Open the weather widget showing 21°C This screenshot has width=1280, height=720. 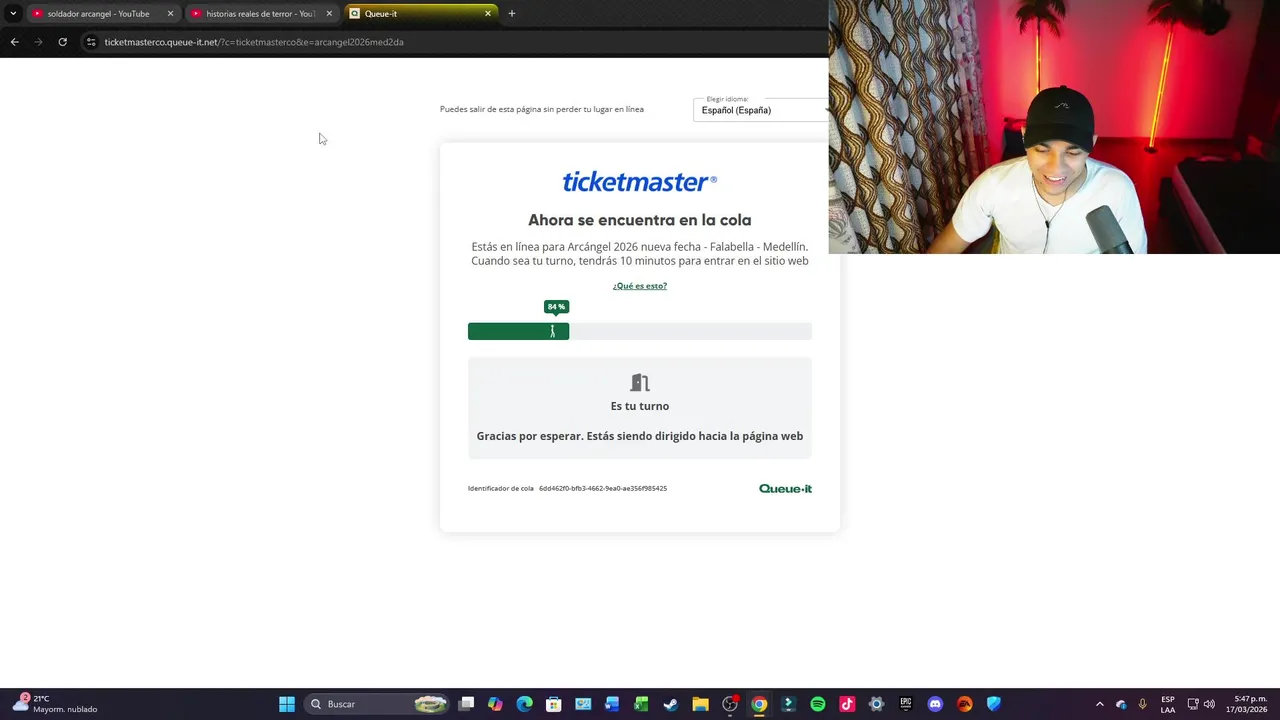55,704
